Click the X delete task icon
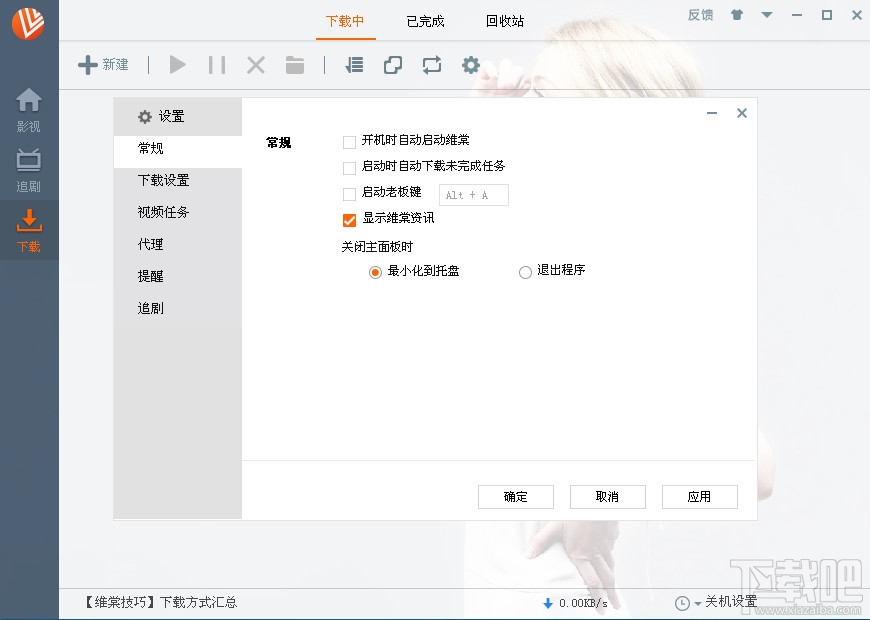Screen dimensions: 870x620 click(x=255, y=64)
